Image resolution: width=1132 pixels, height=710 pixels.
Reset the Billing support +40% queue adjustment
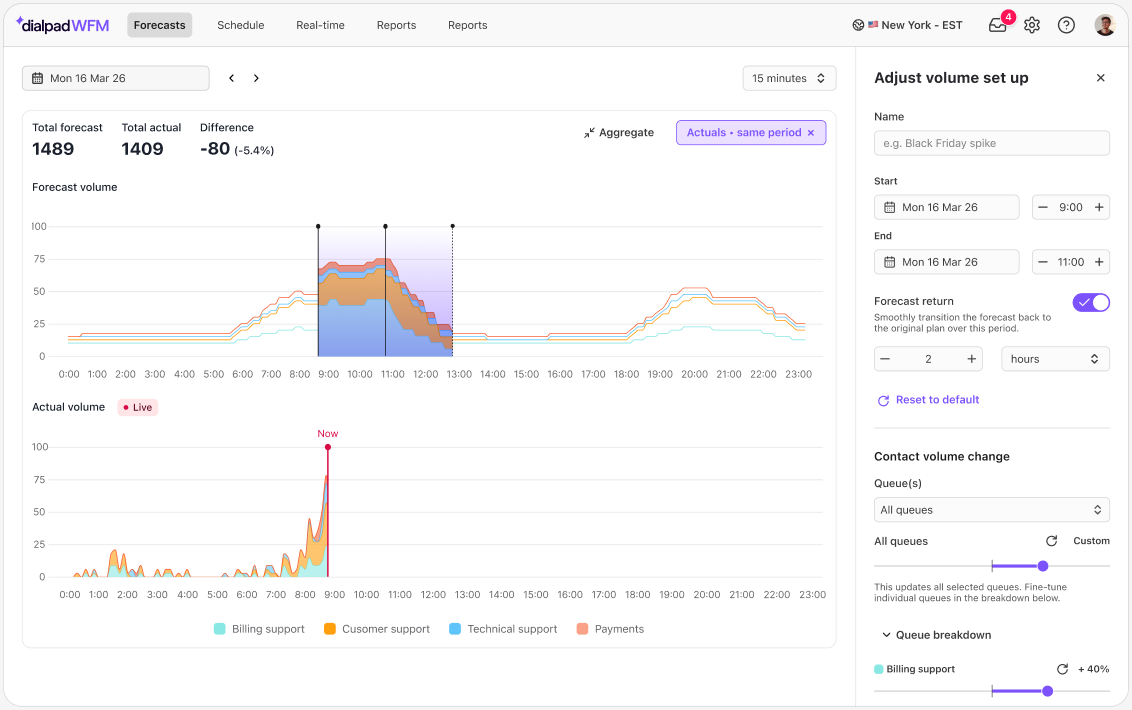[x=1063, y=670]
